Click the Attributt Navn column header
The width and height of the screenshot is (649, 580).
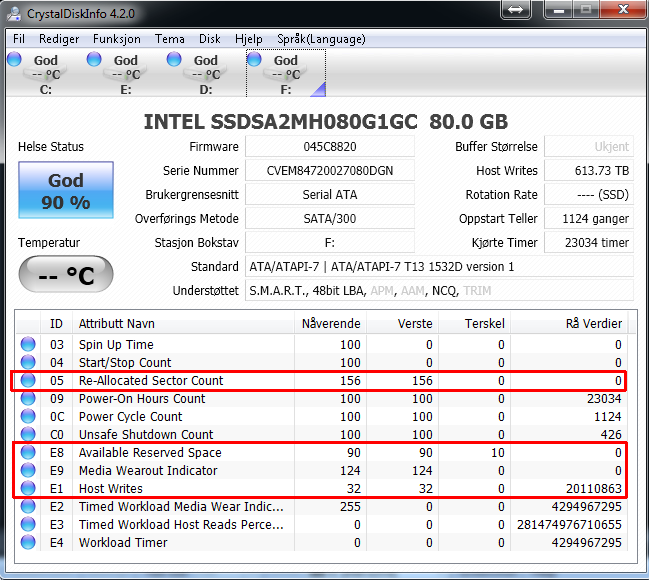(x=183, y=323)
